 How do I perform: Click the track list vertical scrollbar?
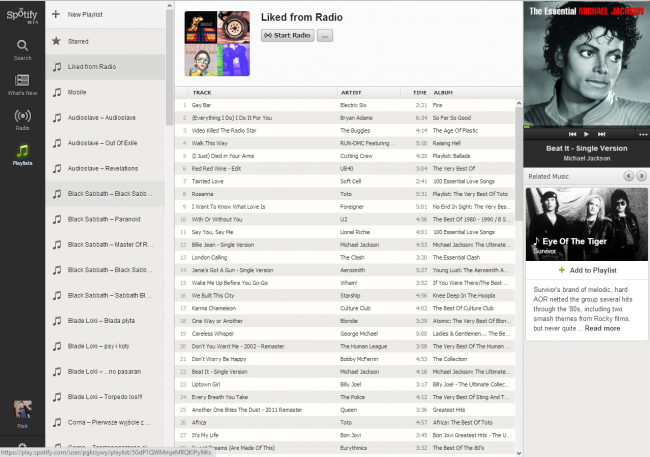519,164
